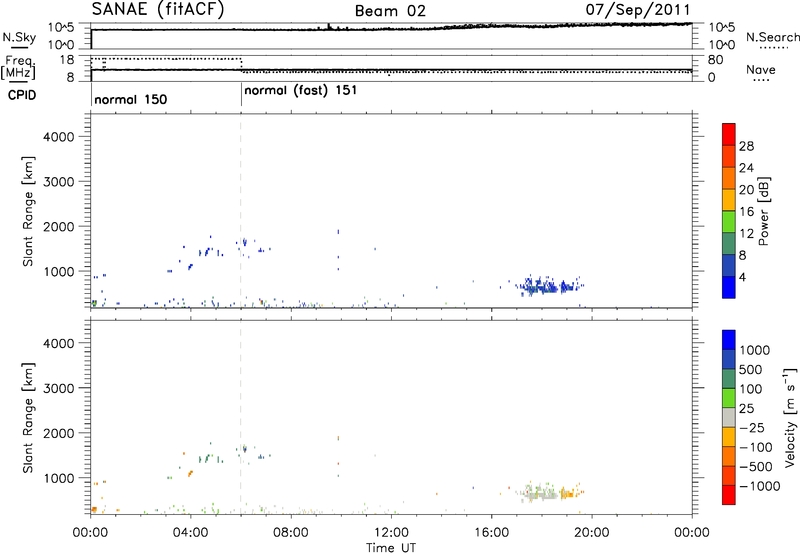Pick the green Velocity segment between 25 and 100
This screenshot has height=554, width=800.
[x=729, y=398]
